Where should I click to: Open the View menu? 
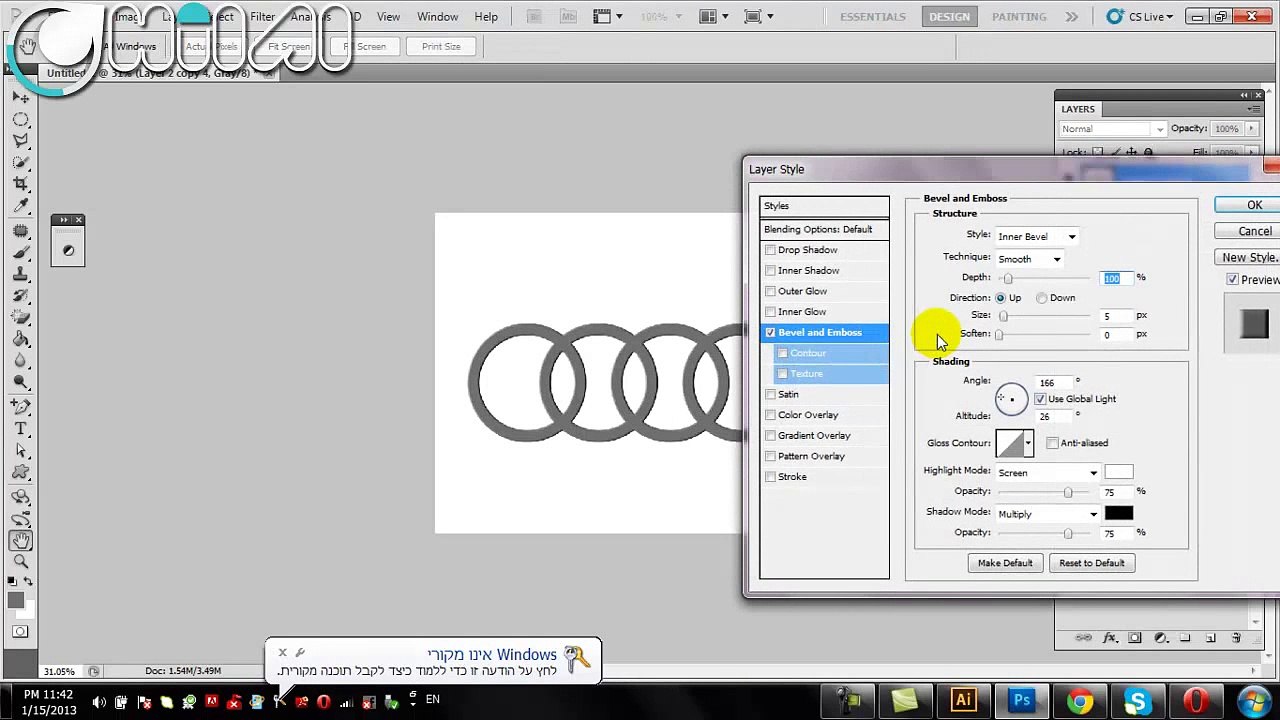[x=388, y=17]
